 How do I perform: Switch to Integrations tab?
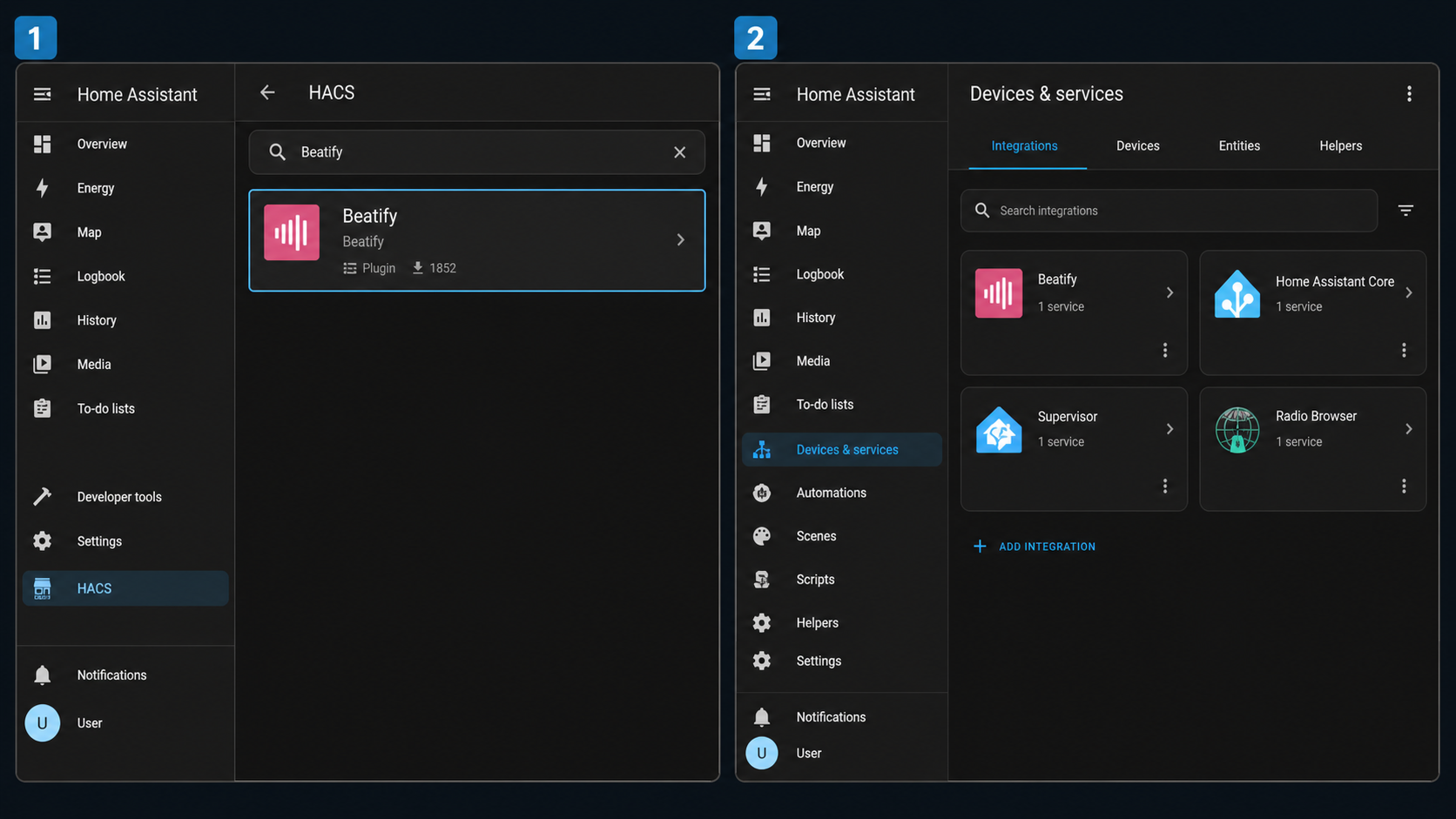pyautogui.click(x=1024, y=145)
